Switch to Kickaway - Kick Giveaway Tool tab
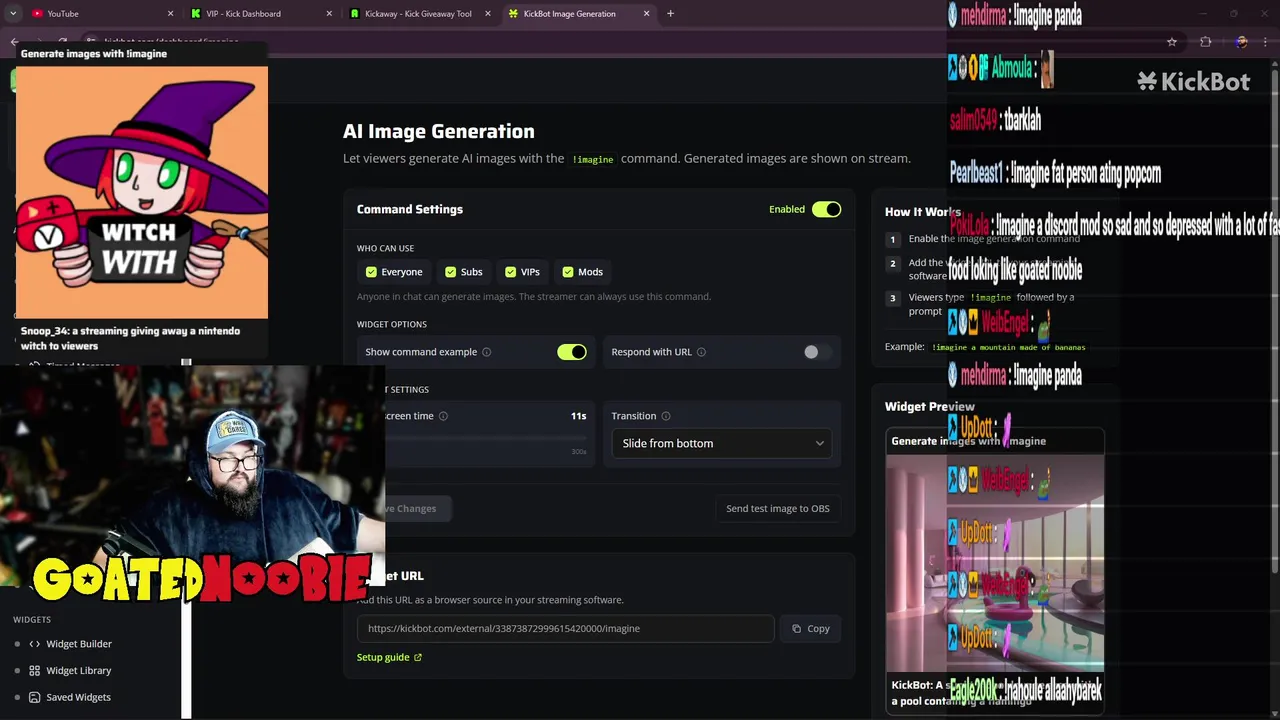Image resolution: width=1280 pixels, height=720 pixels. 419,14
